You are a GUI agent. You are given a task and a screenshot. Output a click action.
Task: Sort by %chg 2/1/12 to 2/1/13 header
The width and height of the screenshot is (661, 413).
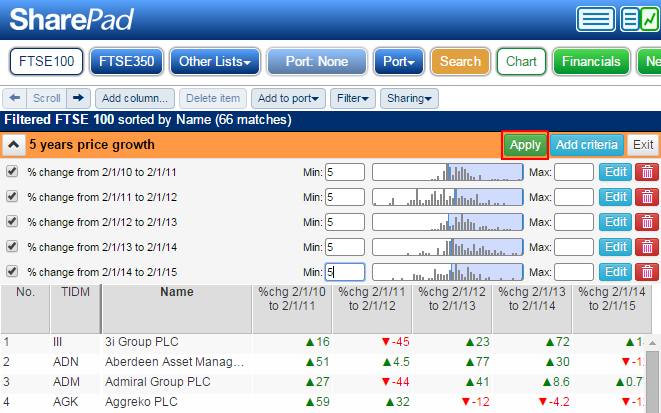point(452,309)
